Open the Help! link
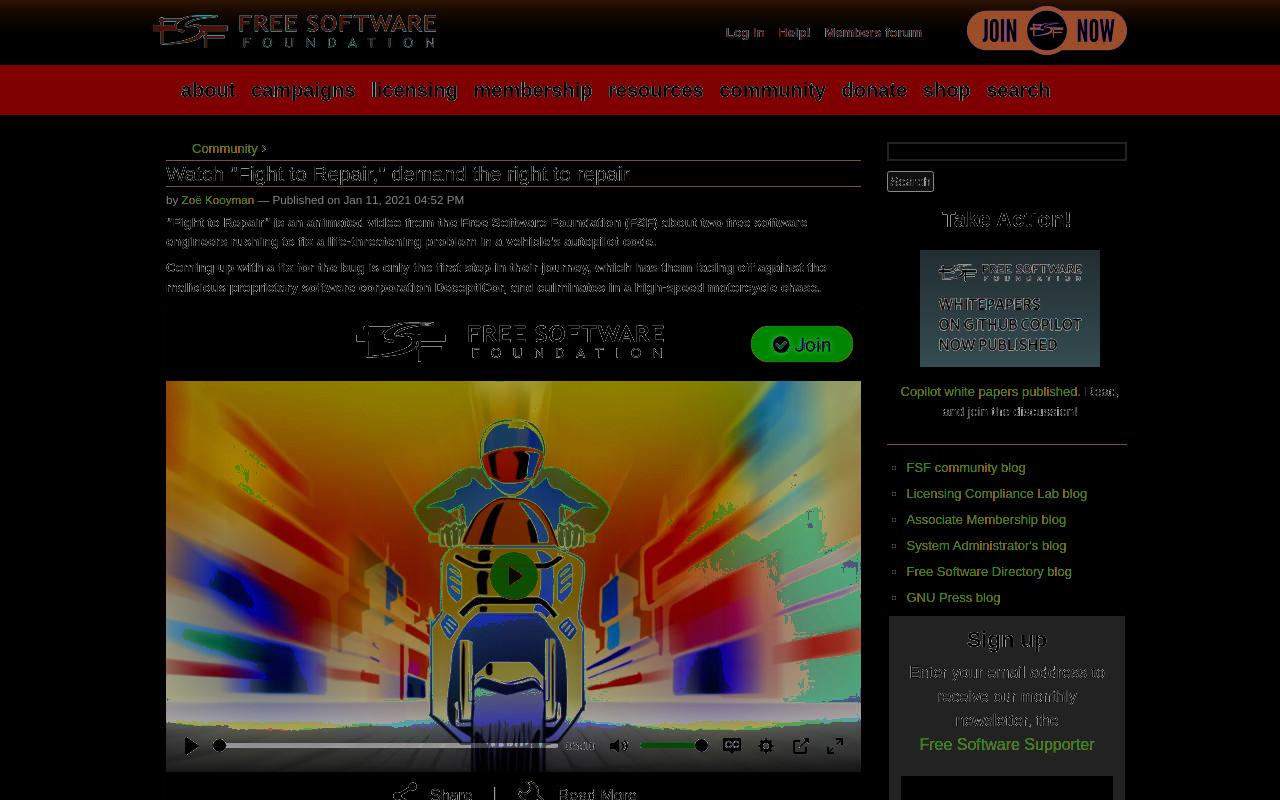 [x=794, y=33]
